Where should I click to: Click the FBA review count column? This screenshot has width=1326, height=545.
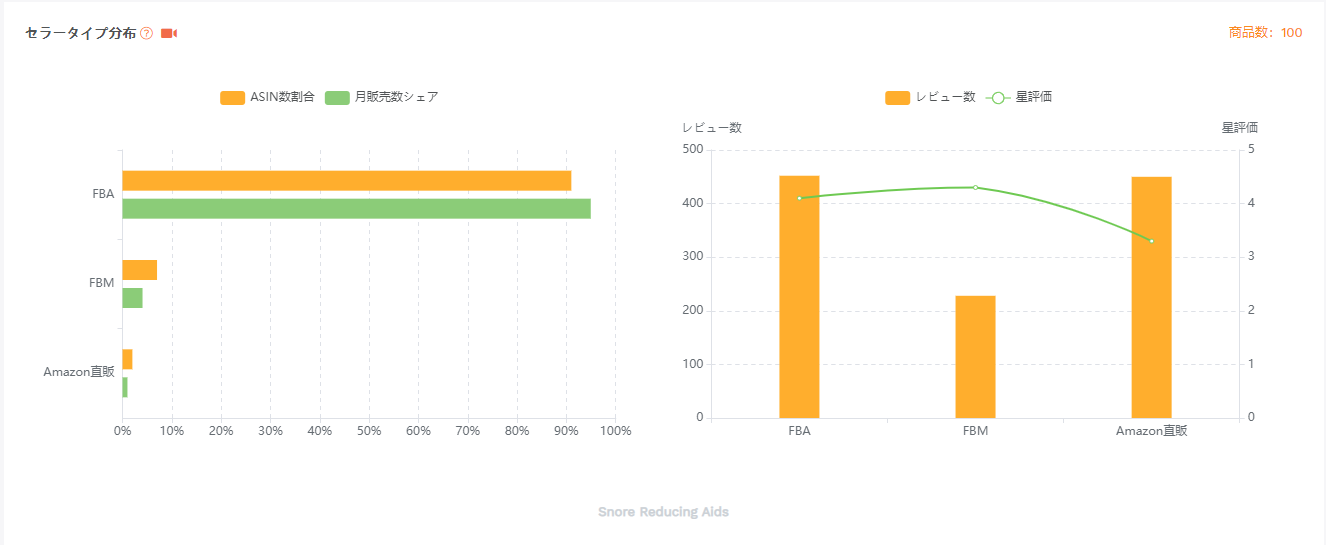pos(799,297)
